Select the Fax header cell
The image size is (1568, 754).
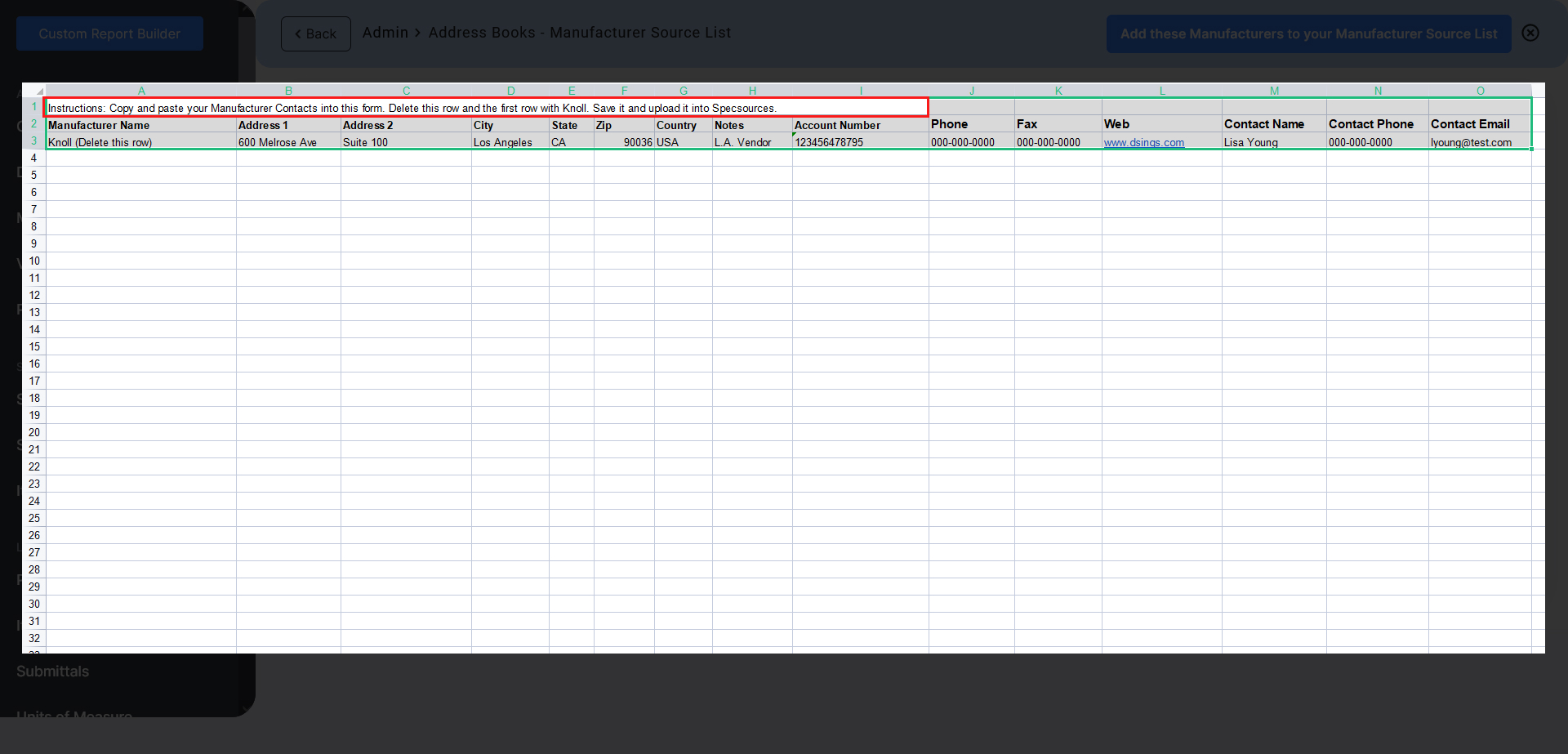pyautogui.click(x=1058, y=124)
